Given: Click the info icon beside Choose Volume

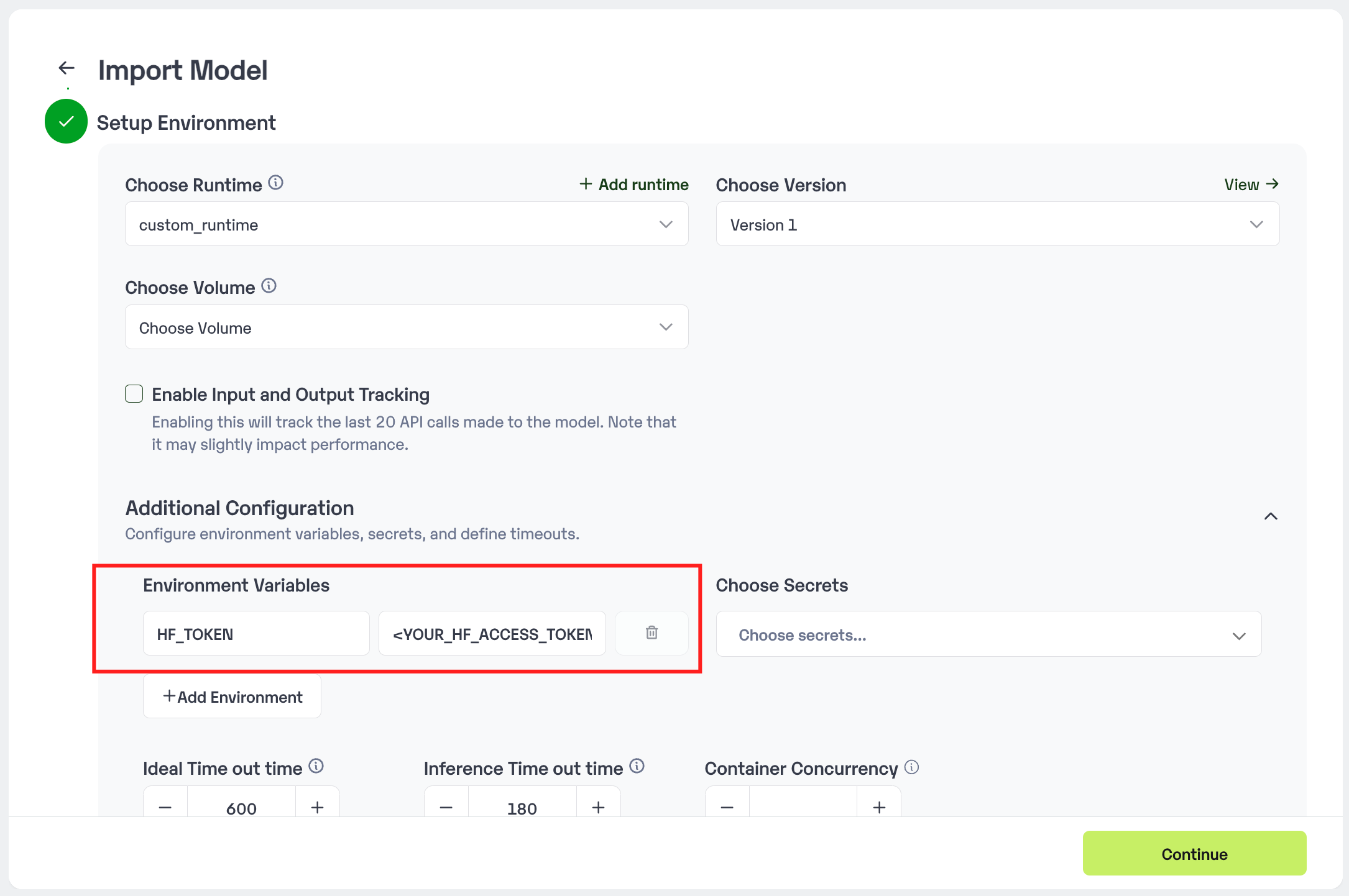Looking at the screenshot, I should tap(269, 286).
